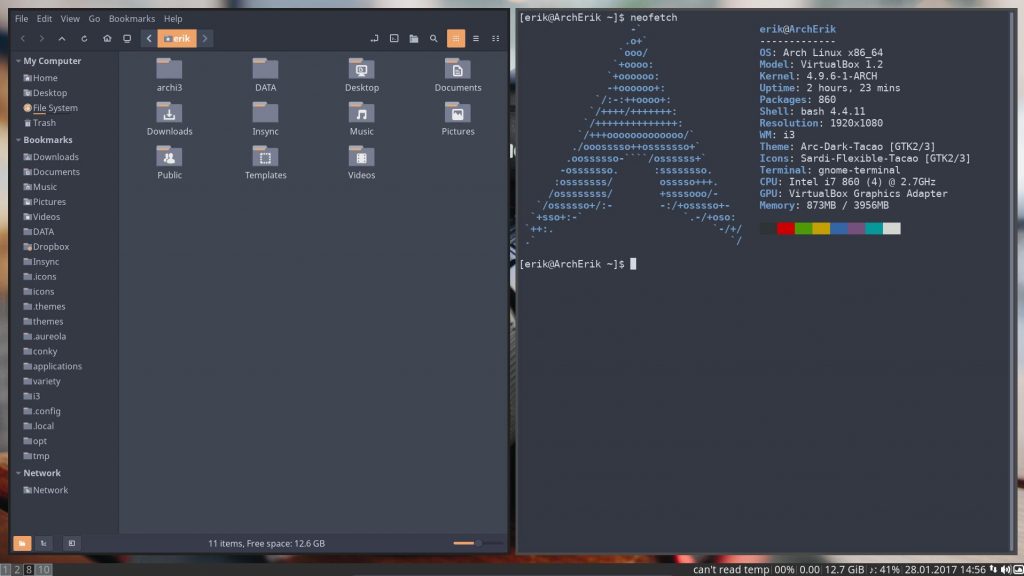Adjust the icon zoom slider in the status bar
Viewport: 1024px width, 576px height.
point(478,543)
